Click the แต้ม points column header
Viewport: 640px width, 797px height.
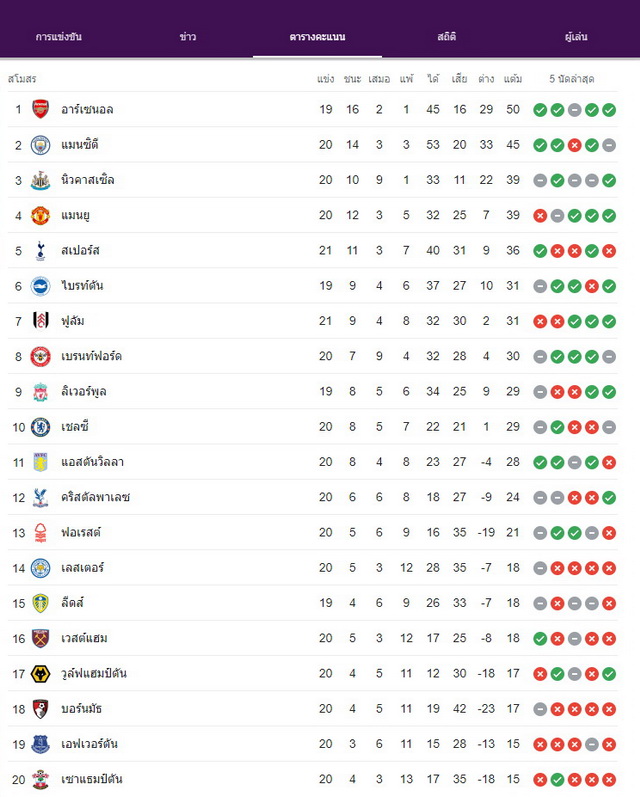click(513, 79)
